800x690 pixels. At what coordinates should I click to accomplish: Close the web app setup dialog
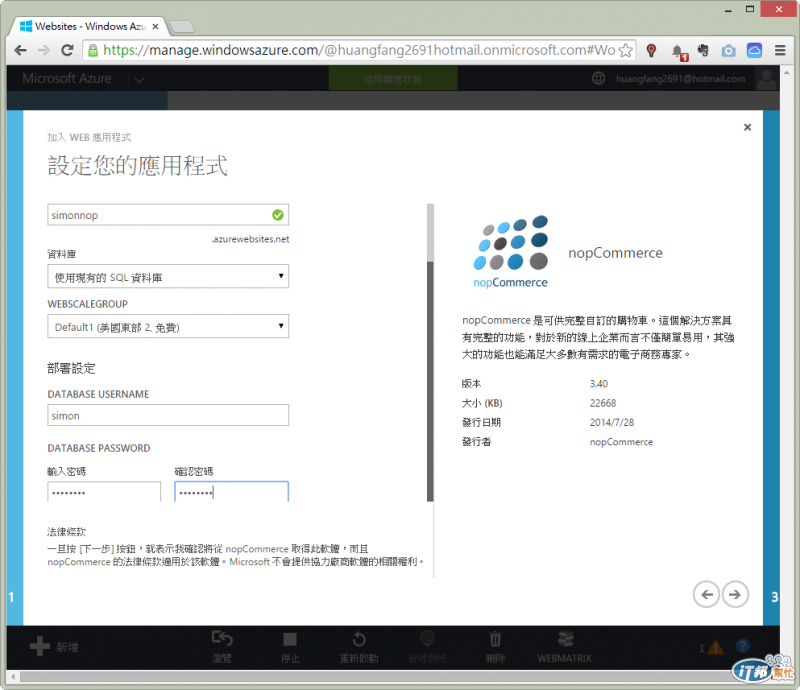[x=747, y=127]
